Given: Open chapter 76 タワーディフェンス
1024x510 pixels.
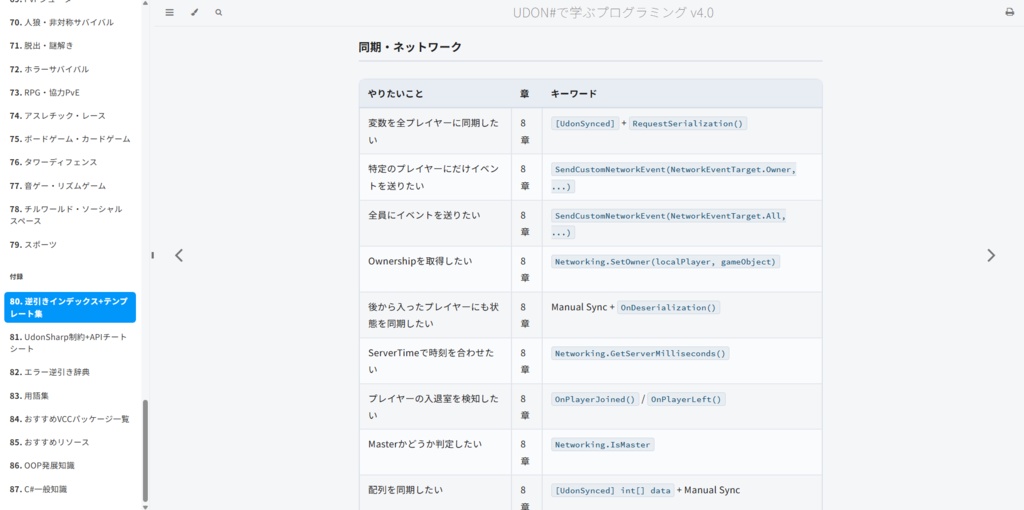Looking at the screenshot, I should coord(54,162).
